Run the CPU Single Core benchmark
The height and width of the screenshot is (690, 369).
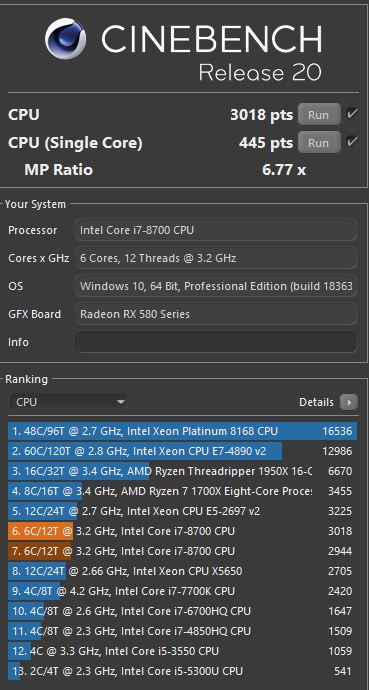point(319,143)
